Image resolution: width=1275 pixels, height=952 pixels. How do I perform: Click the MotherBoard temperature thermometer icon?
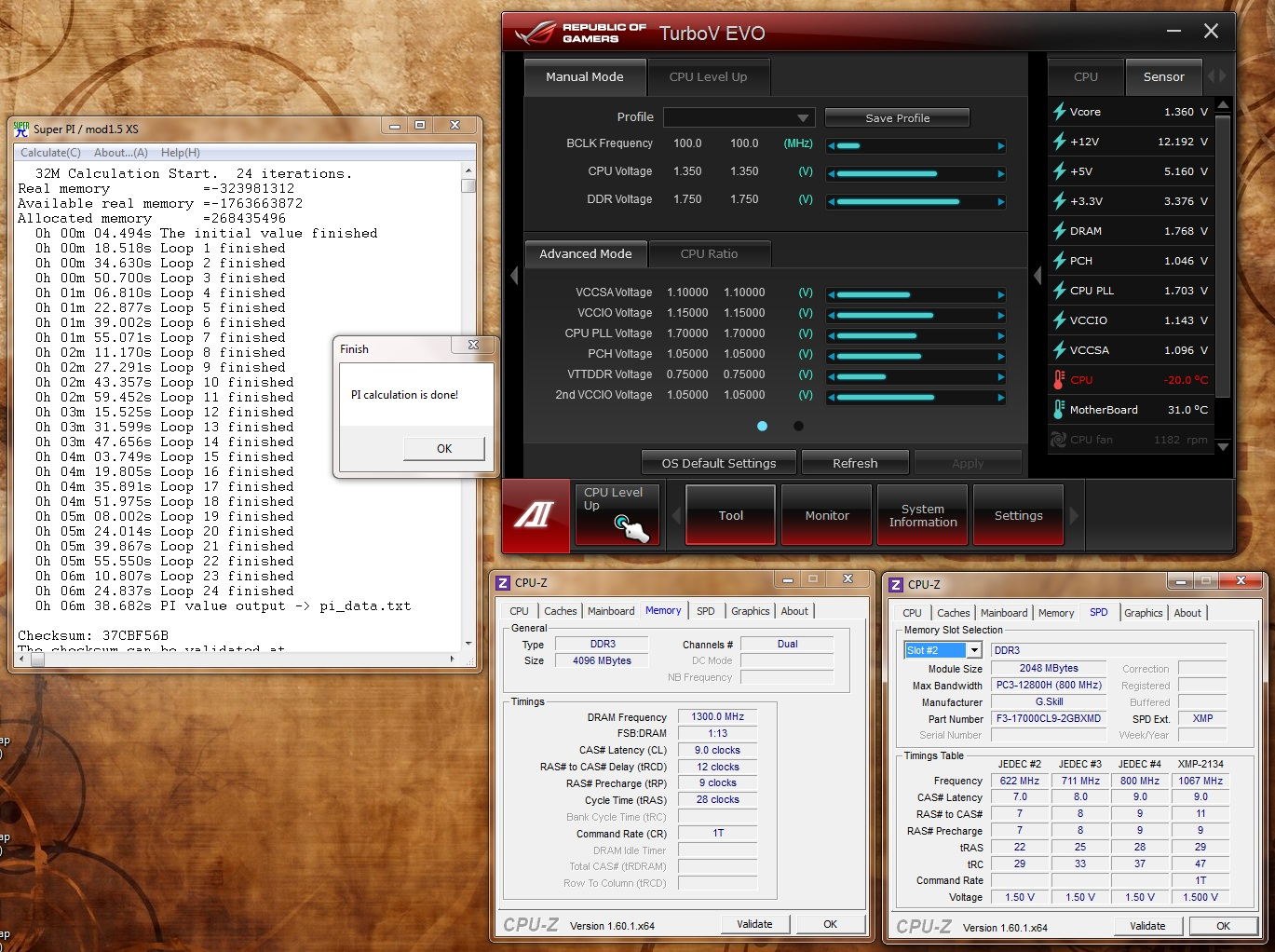click(1059, 410)
